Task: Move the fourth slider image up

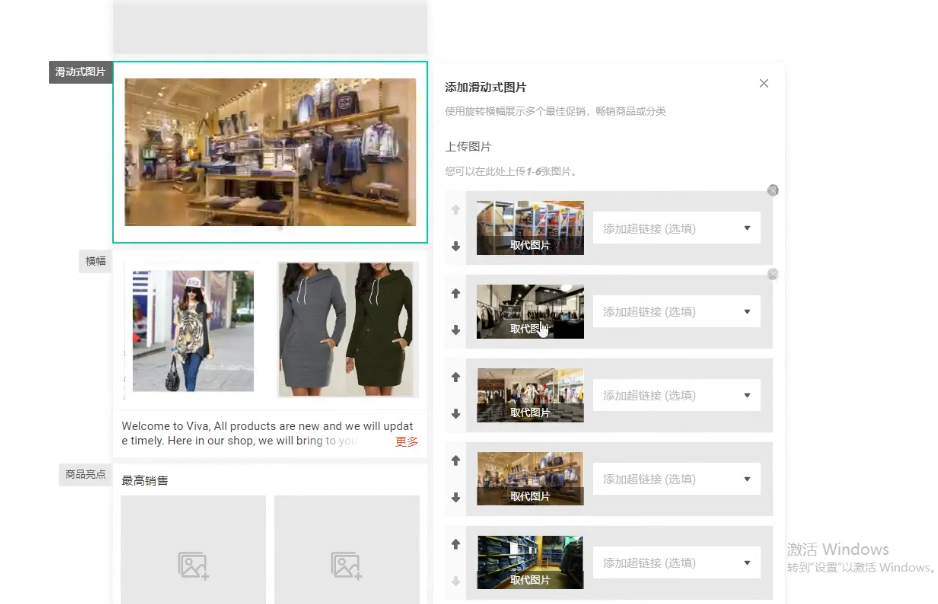Action: tap(456, 461)
